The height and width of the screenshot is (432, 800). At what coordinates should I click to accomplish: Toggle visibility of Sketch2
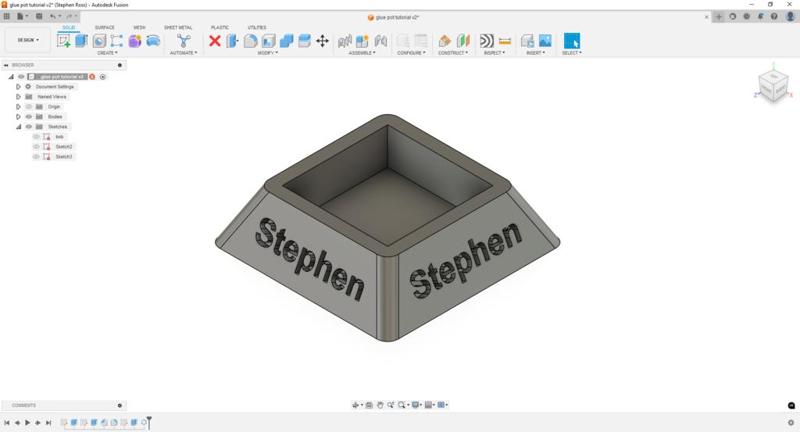36,146
